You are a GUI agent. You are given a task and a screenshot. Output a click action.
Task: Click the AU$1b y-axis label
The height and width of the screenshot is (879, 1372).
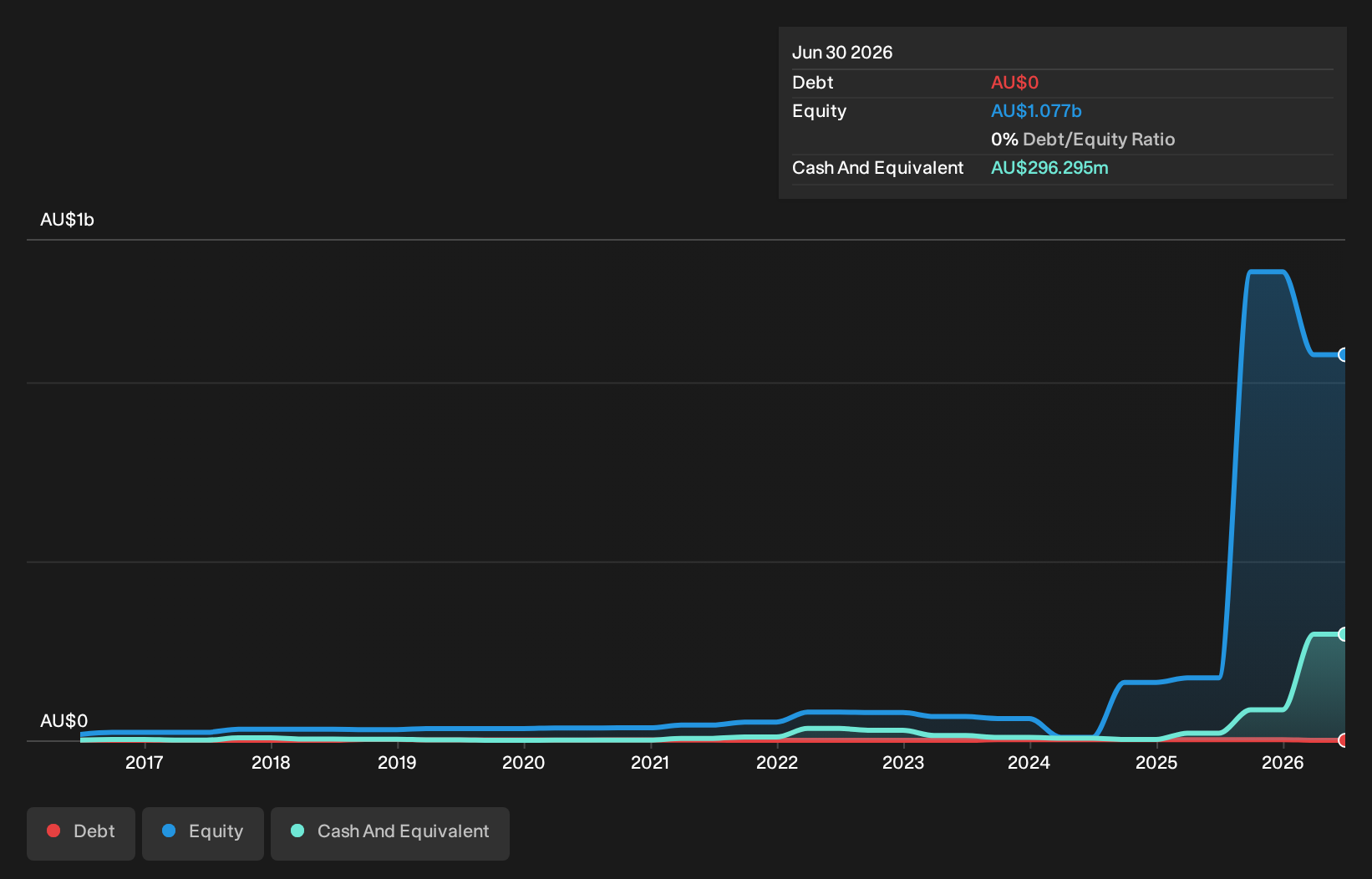pyautogui.click(x=67, y=220)
